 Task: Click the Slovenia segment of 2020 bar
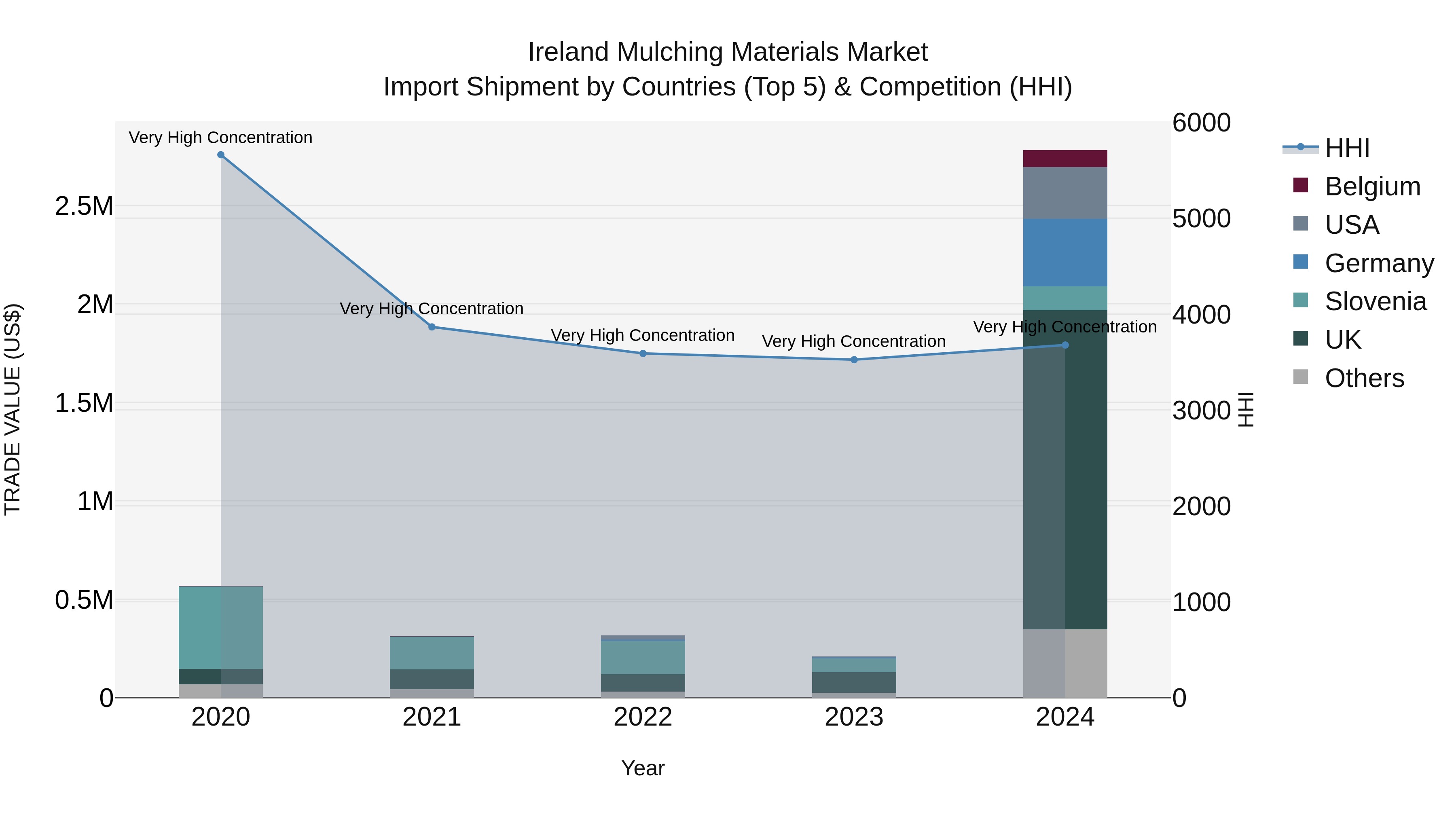point(221,628)
